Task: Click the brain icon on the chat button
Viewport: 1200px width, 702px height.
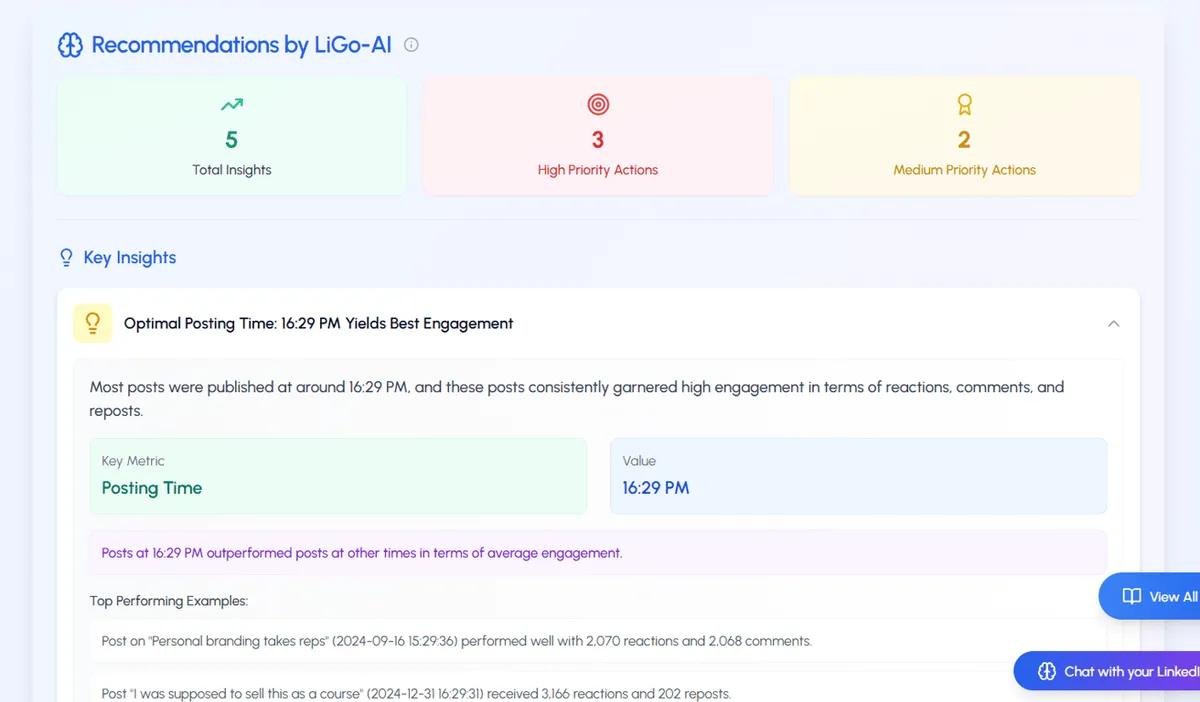Action: (x=1046, y=671)
